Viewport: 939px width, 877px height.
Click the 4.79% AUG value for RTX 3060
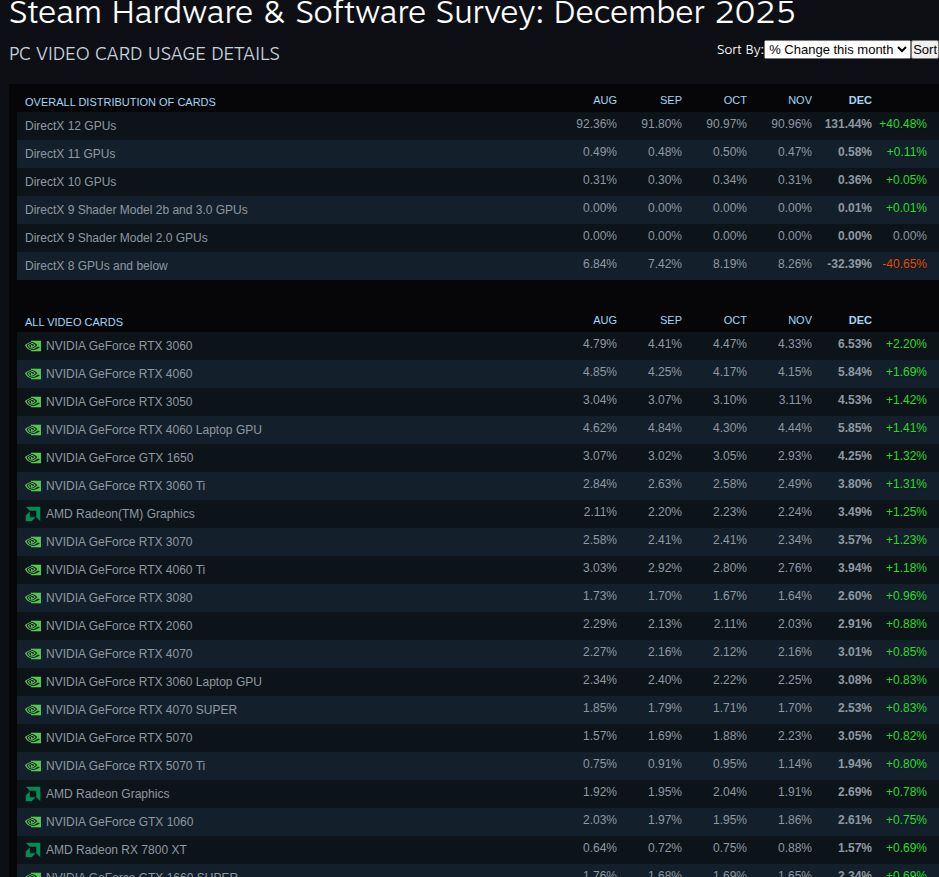click(599, 344)
